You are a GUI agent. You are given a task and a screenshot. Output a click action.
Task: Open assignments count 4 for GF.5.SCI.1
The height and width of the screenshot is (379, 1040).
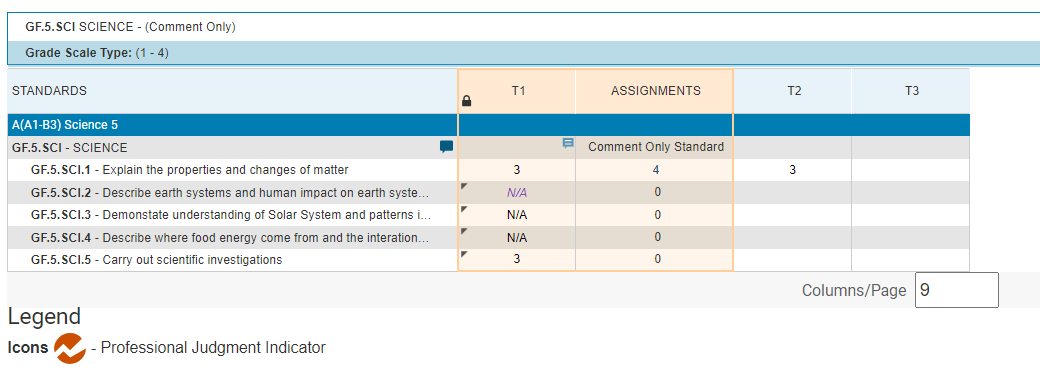tap(656, 170)
